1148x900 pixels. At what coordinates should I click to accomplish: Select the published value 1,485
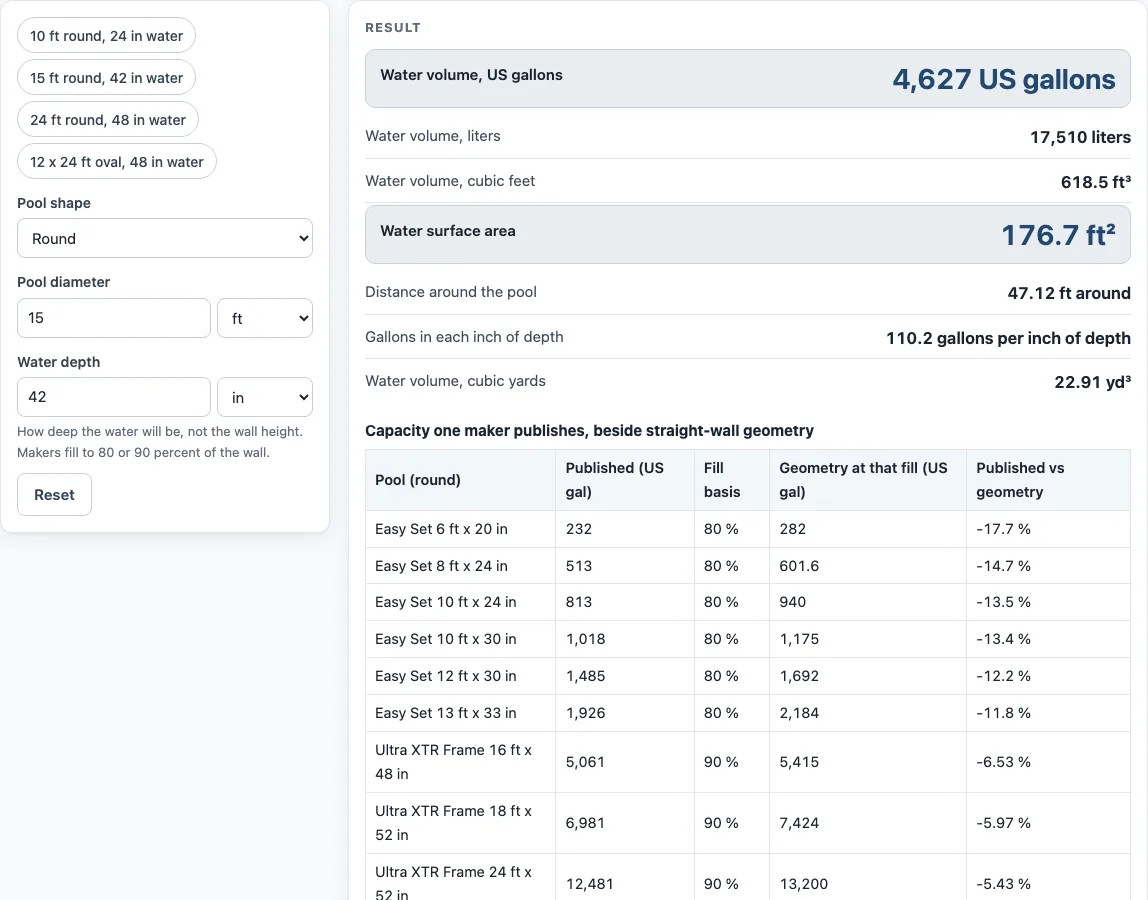click(585, 676)
